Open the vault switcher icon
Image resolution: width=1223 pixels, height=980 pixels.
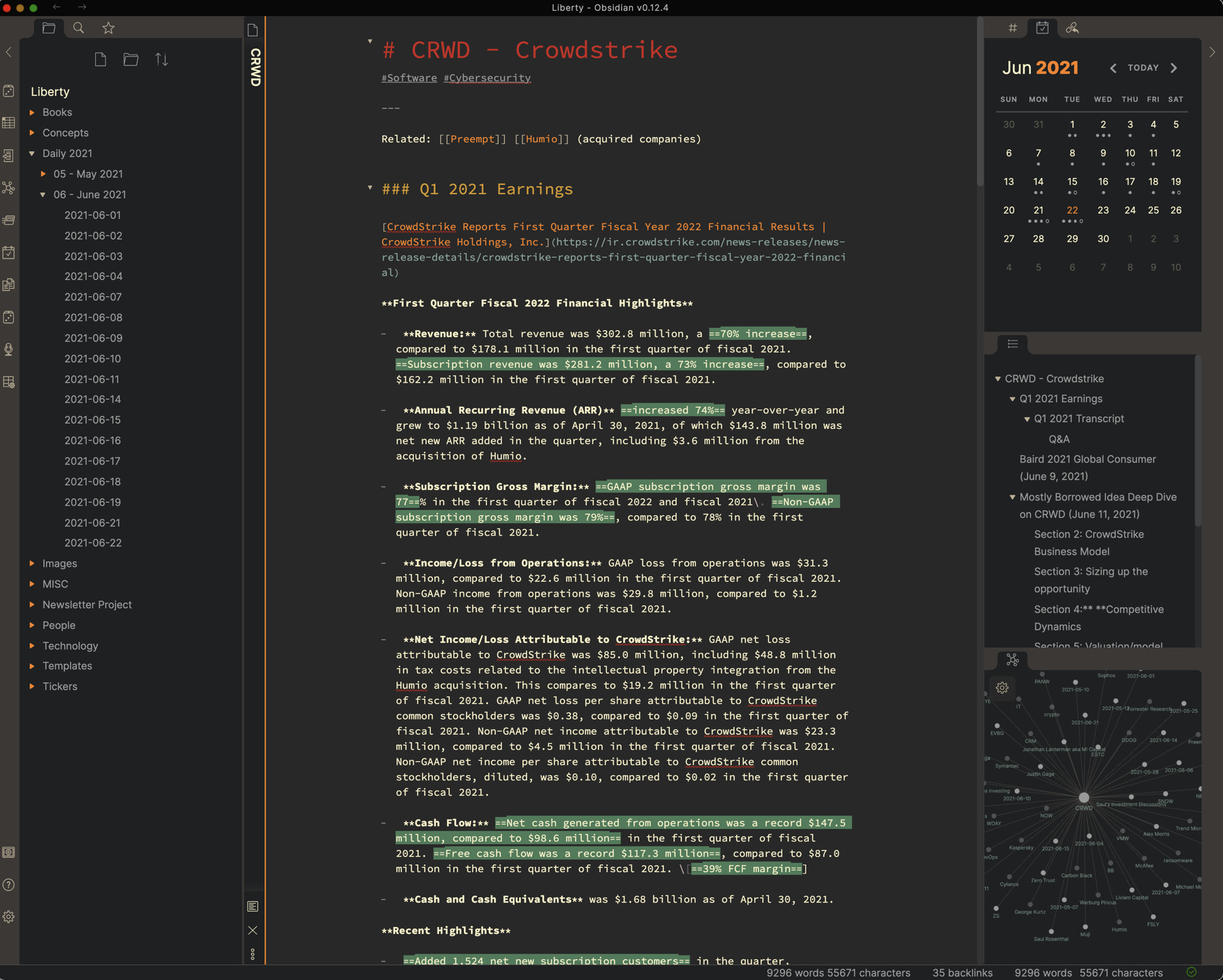[9, 852]
